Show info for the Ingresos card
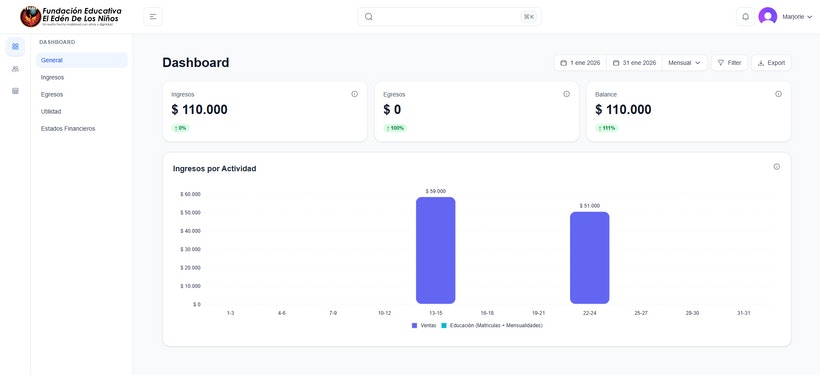 (x=355, y=94)
